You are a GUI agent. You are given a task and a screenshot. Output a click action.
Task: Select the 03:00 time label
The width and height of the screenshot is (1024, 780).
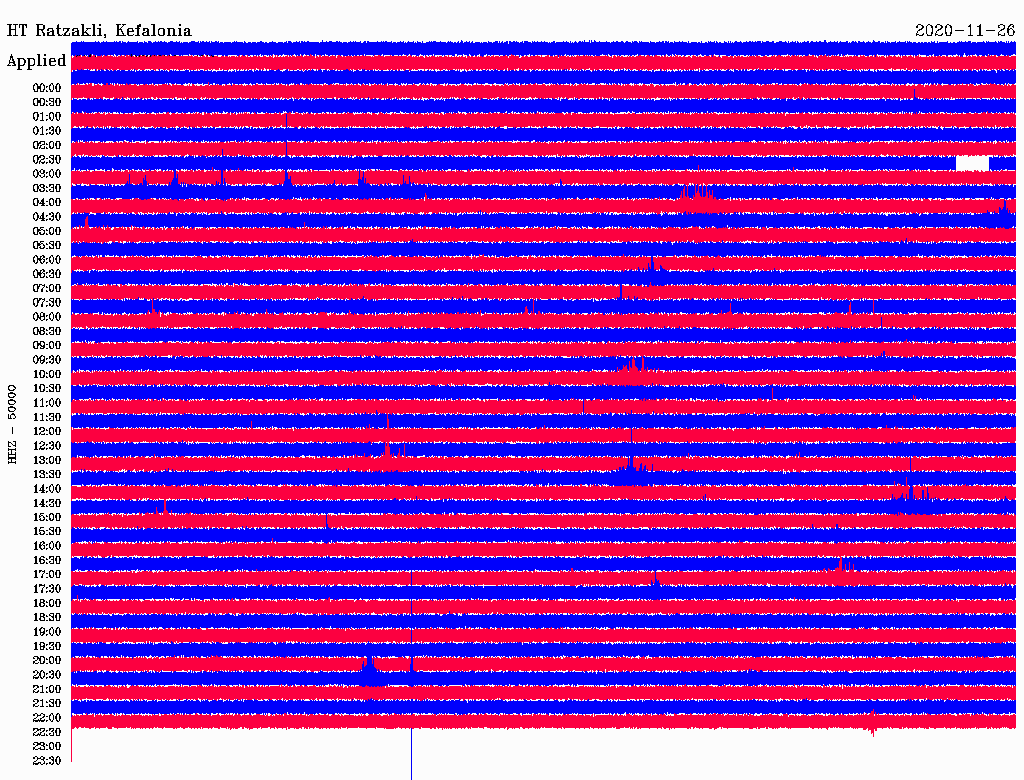pyautogui.click(x=47, y=174)
